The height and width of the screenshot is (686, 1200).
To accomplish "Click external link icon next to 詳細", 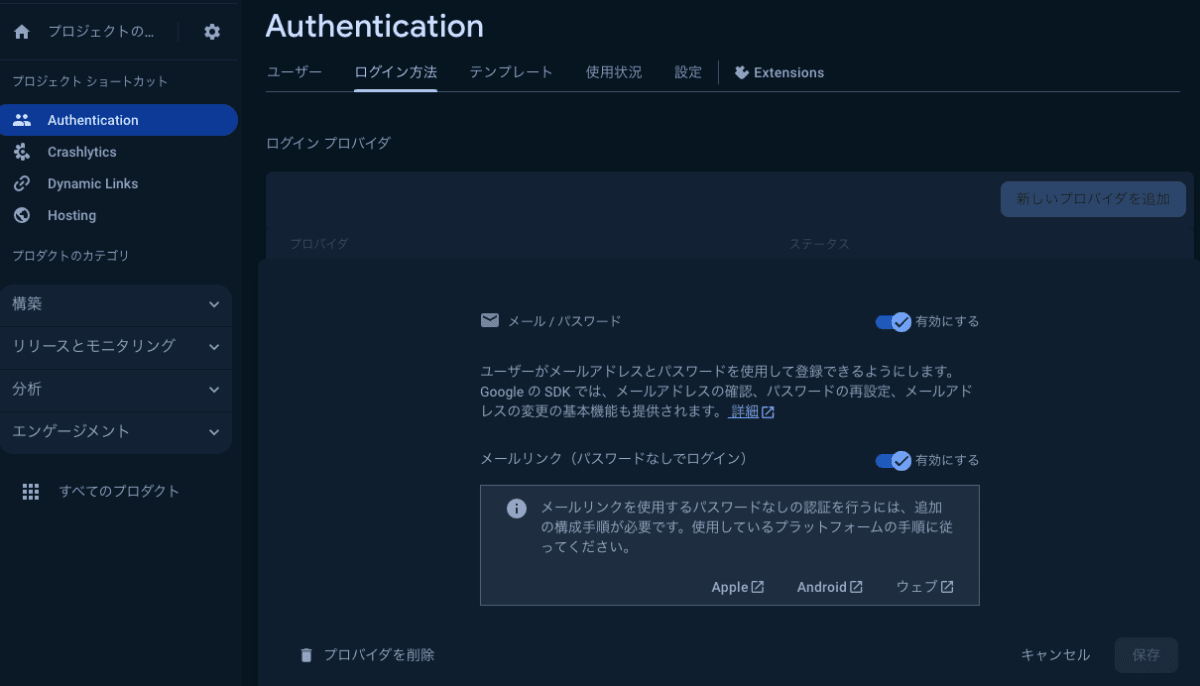I will tap(768, 412).
